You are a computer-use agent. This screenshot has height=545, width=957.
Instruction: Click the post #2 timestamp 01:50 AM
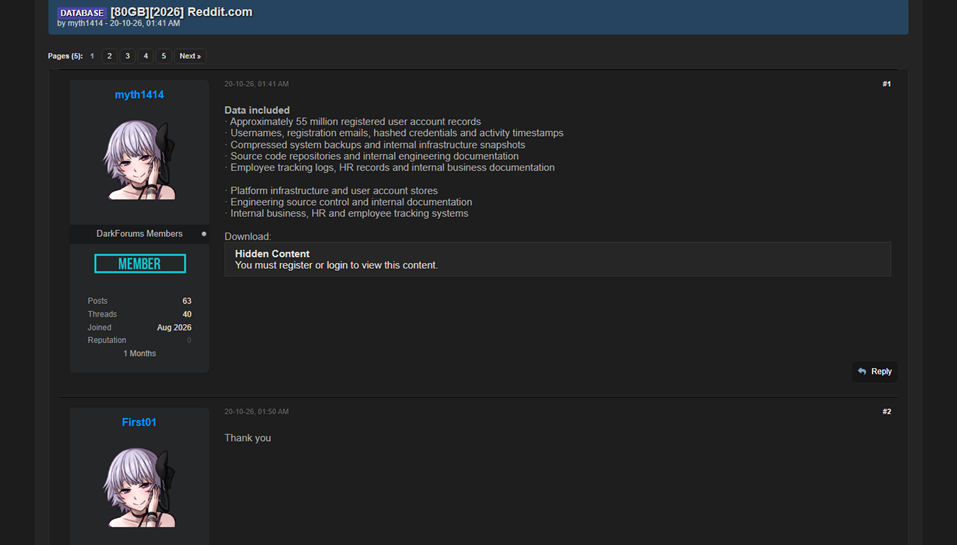(256, 412)
